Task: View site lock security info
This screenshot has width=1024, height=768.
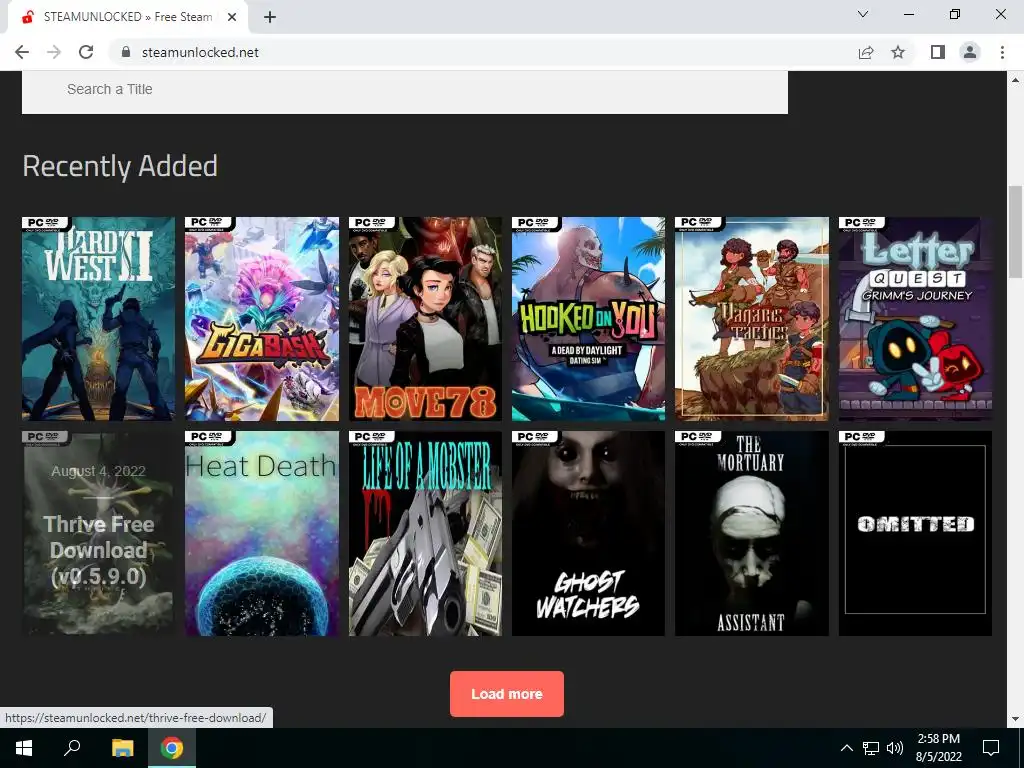Action: click(x=126, y=52)
